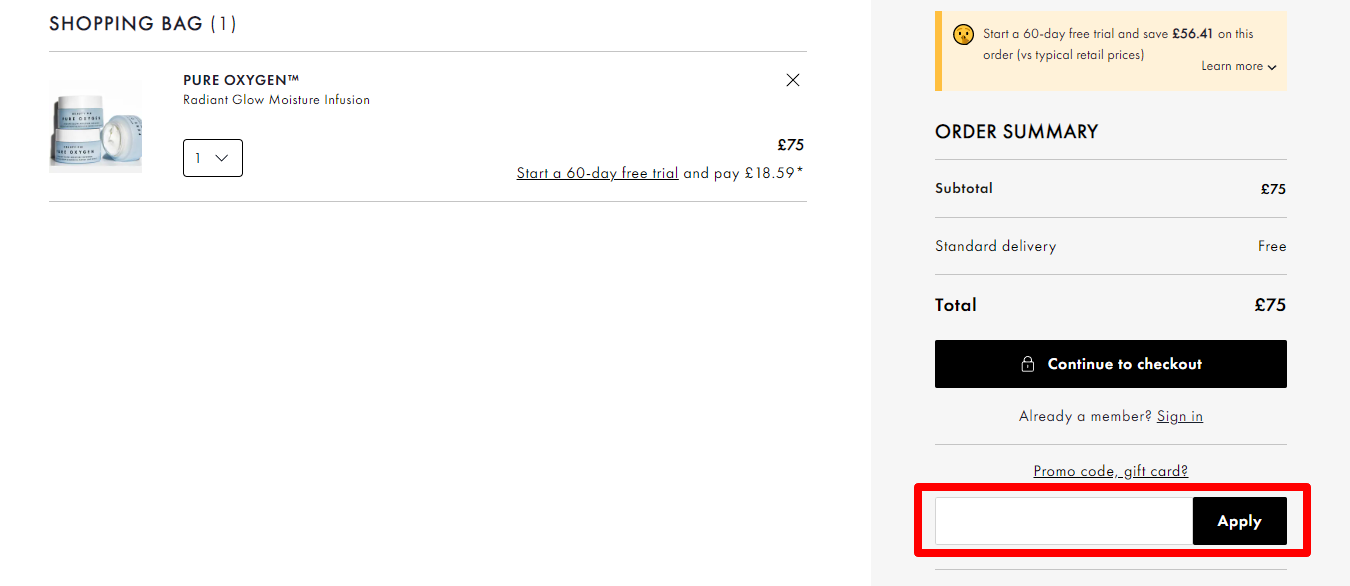1350x586 pixels.
Task: Click the SHOPPING BAG (1) heading
Action: [142, 23]
